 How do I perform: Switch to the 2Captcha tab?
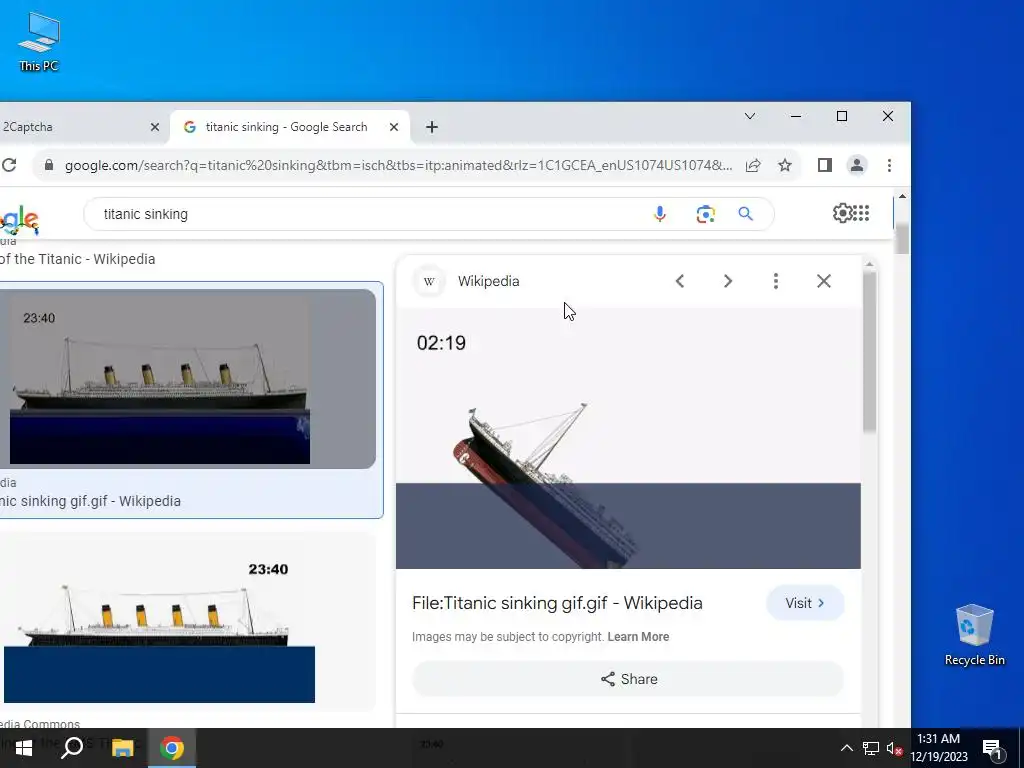pos(72,127)
